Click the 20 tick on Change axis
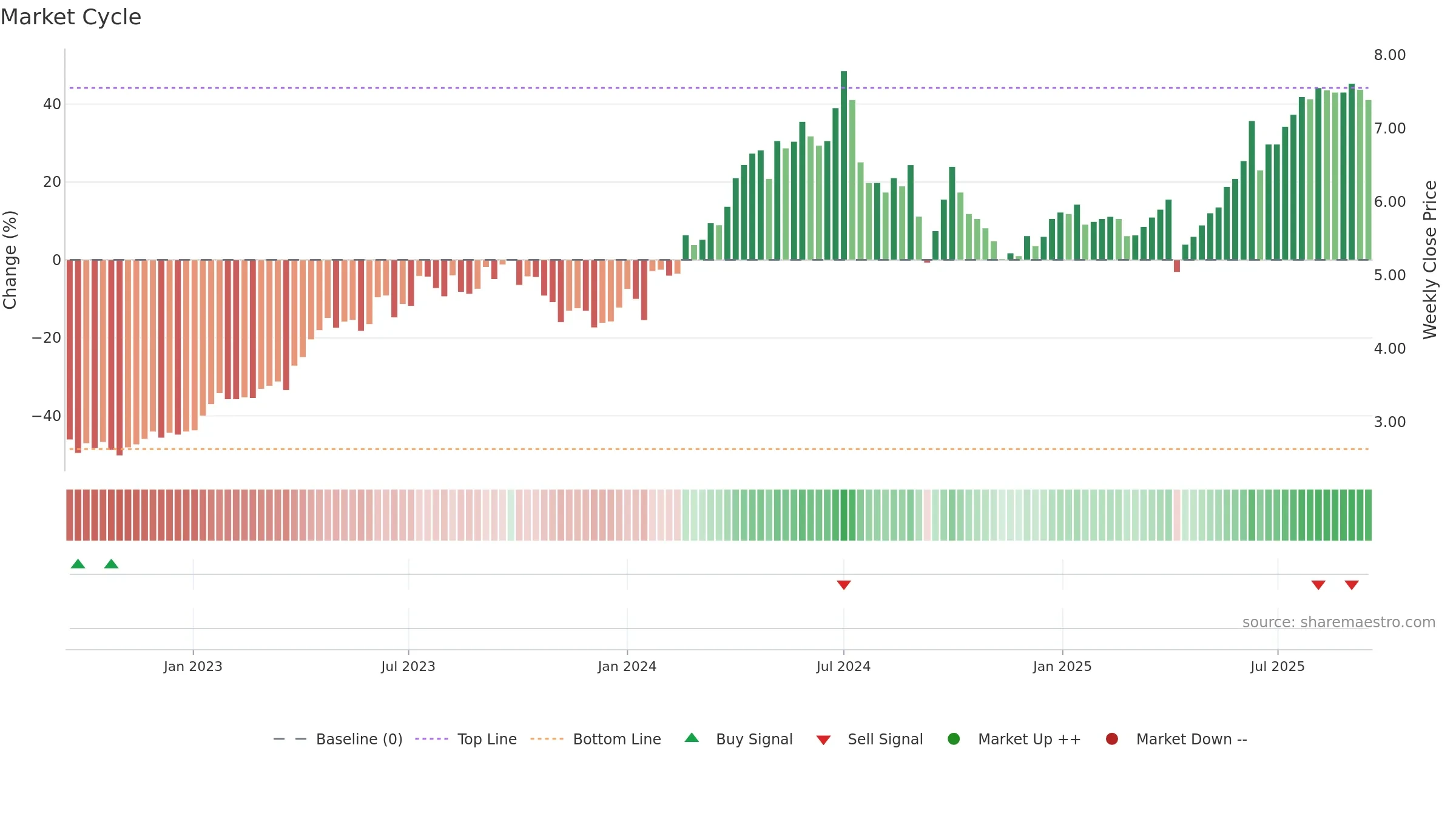 click(x=52, y=182)
